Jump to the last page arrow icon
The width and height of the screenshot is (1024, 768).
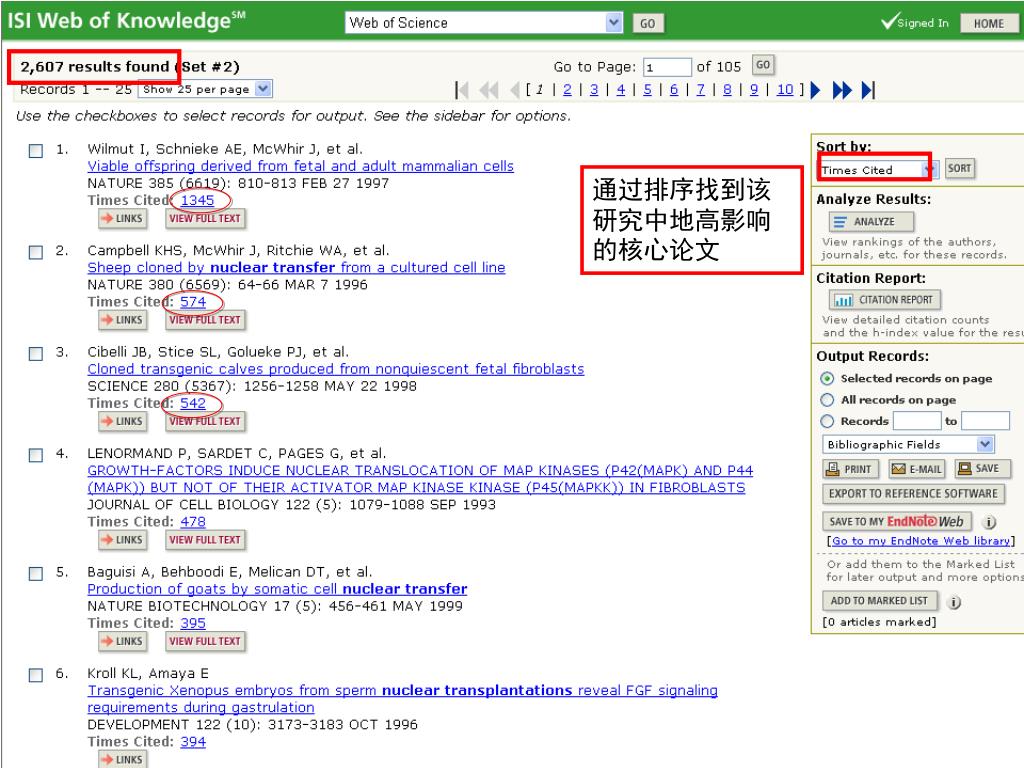[868, 90]
